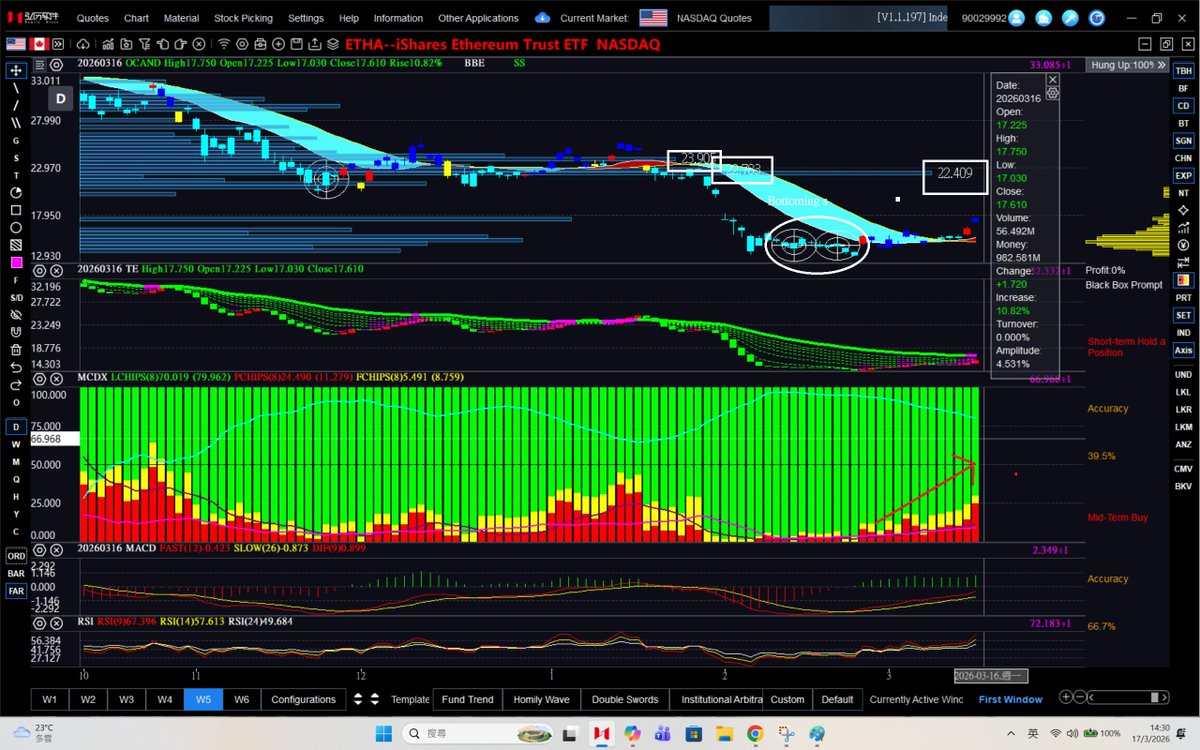Close the TE indicator panel
This screenshot has width=1200, height=750.
point(56,270)
